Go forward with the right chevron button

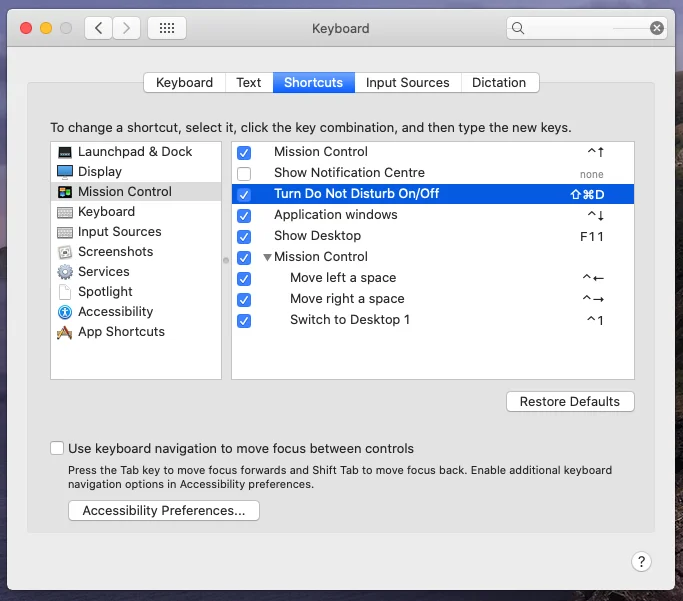click(126, 28)
